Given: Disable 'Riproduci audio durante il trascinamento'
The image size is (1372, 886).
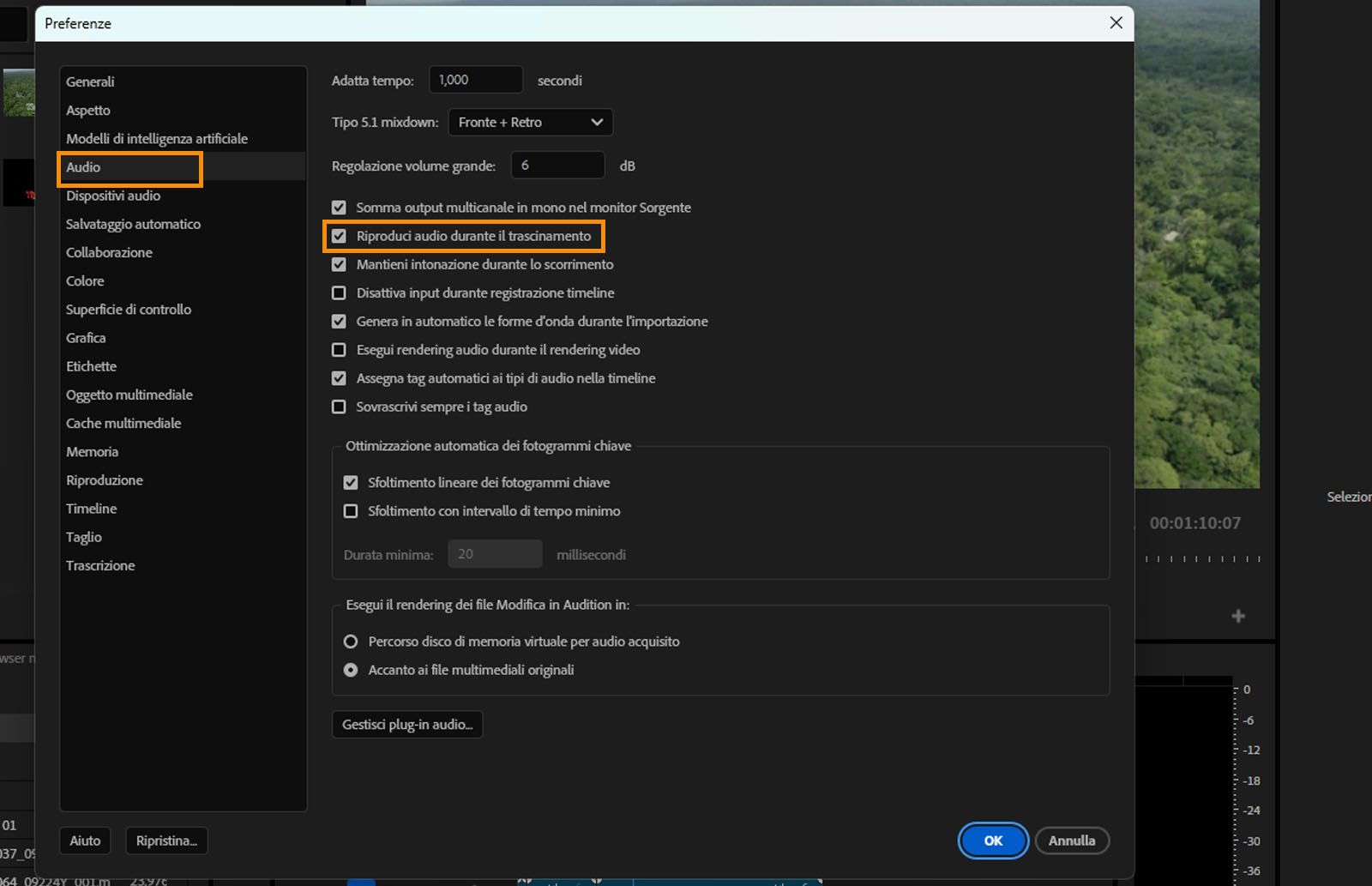Looking at the screenshot, I should click(339, 235).
